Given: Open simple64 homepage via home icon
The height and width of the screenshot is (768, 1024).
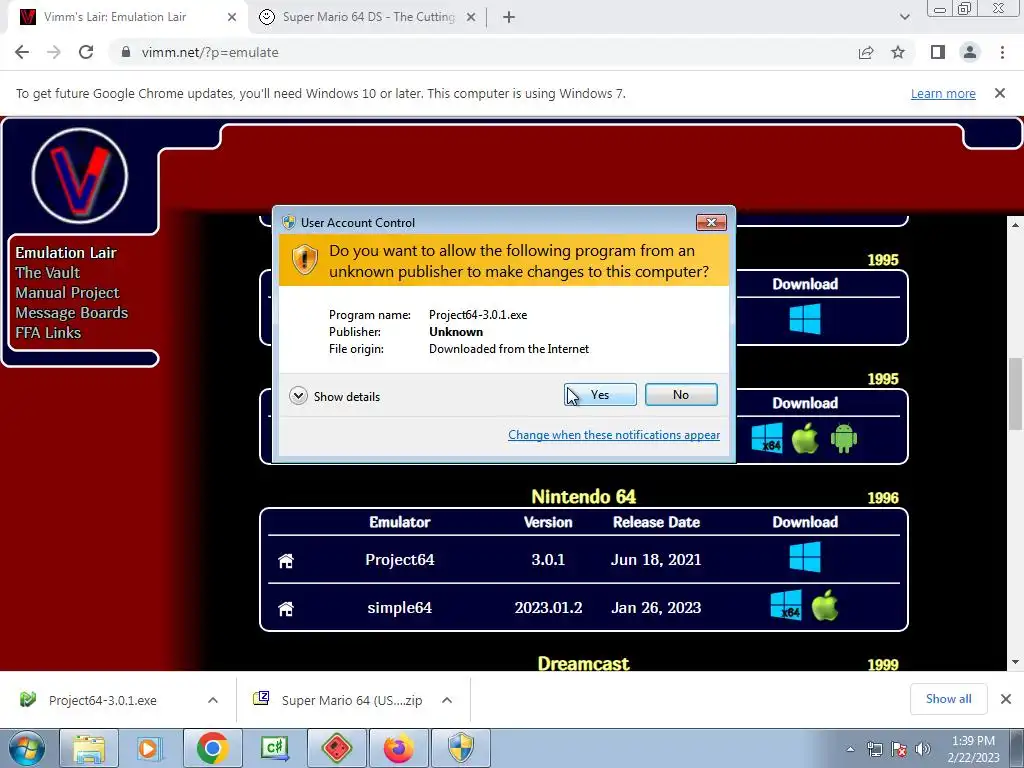Looking at the screenshot, I should point(286,609).
